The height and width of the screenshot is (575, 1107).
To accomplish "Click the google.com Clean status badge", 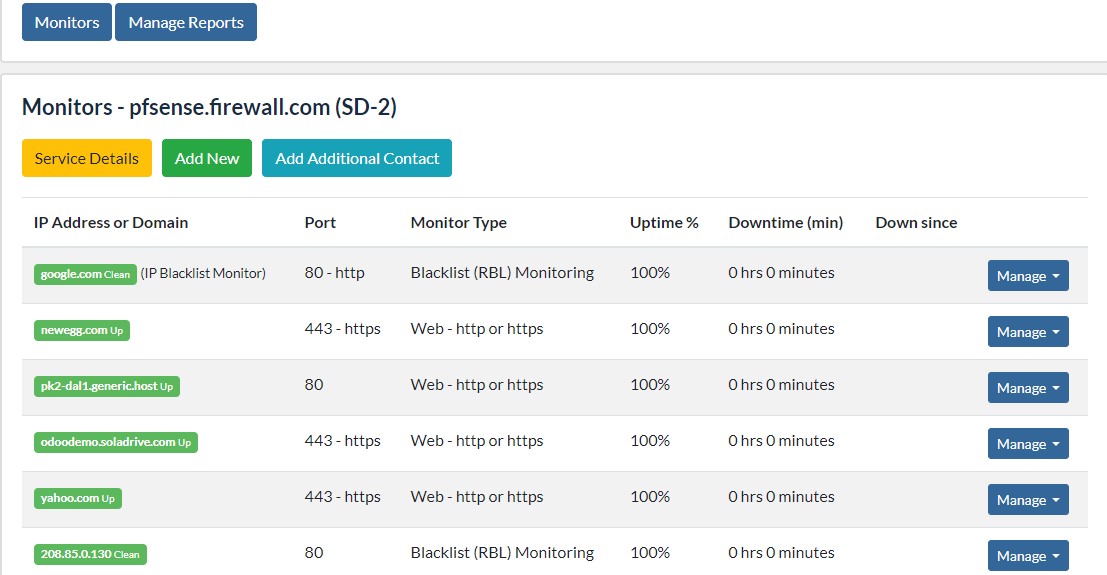I will pos(85,274).
